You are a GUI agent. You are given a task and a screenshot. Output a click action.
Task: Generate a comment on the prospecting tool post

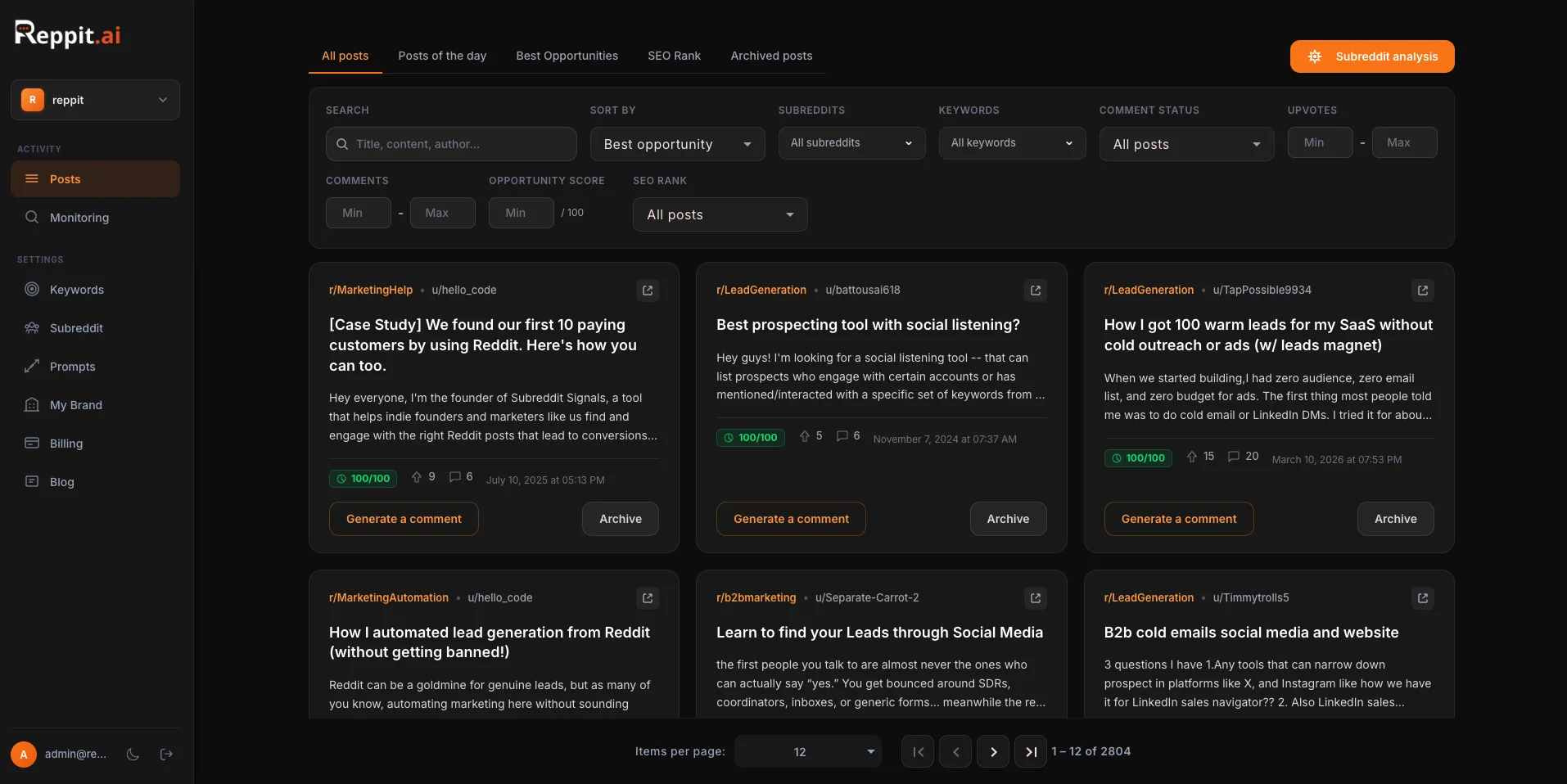point(789,519)
